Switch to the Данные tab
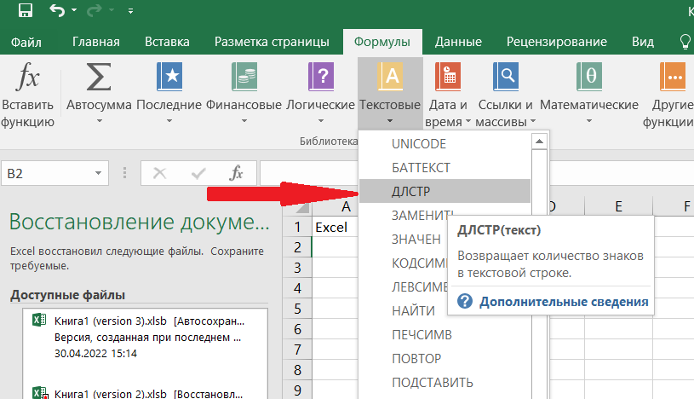 coord(458,42)
